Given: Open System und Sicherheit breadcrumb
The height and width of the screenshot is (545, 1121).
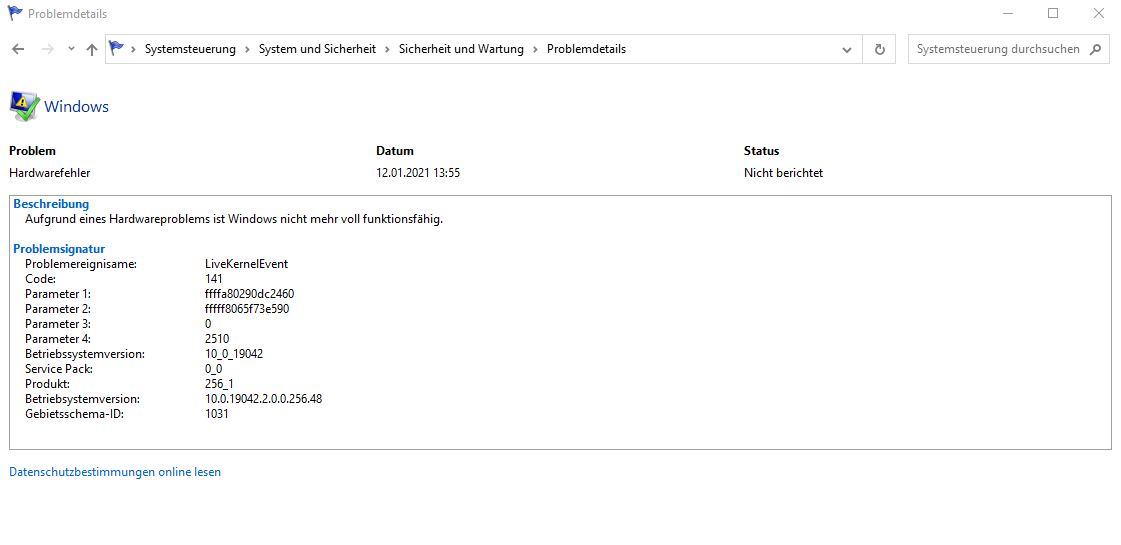Looking at the screenshot, I should pos(317,49).
